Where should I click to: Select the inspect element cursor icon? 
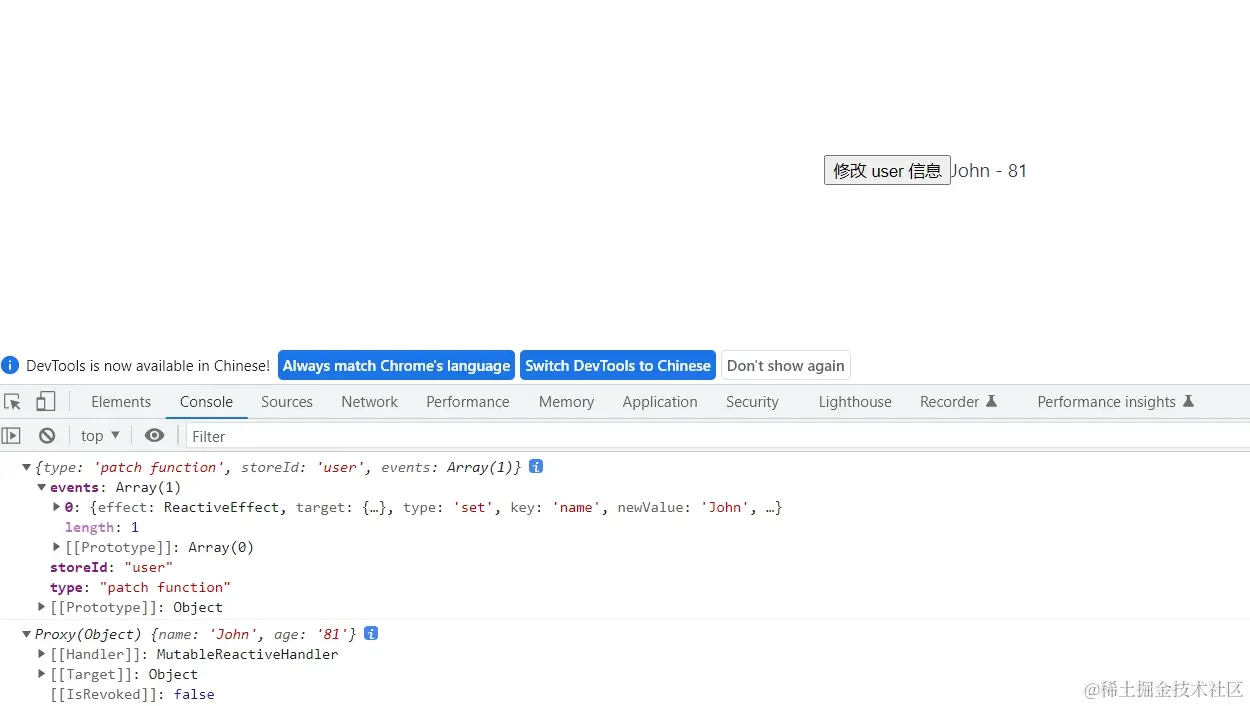(x=13, y=402)
